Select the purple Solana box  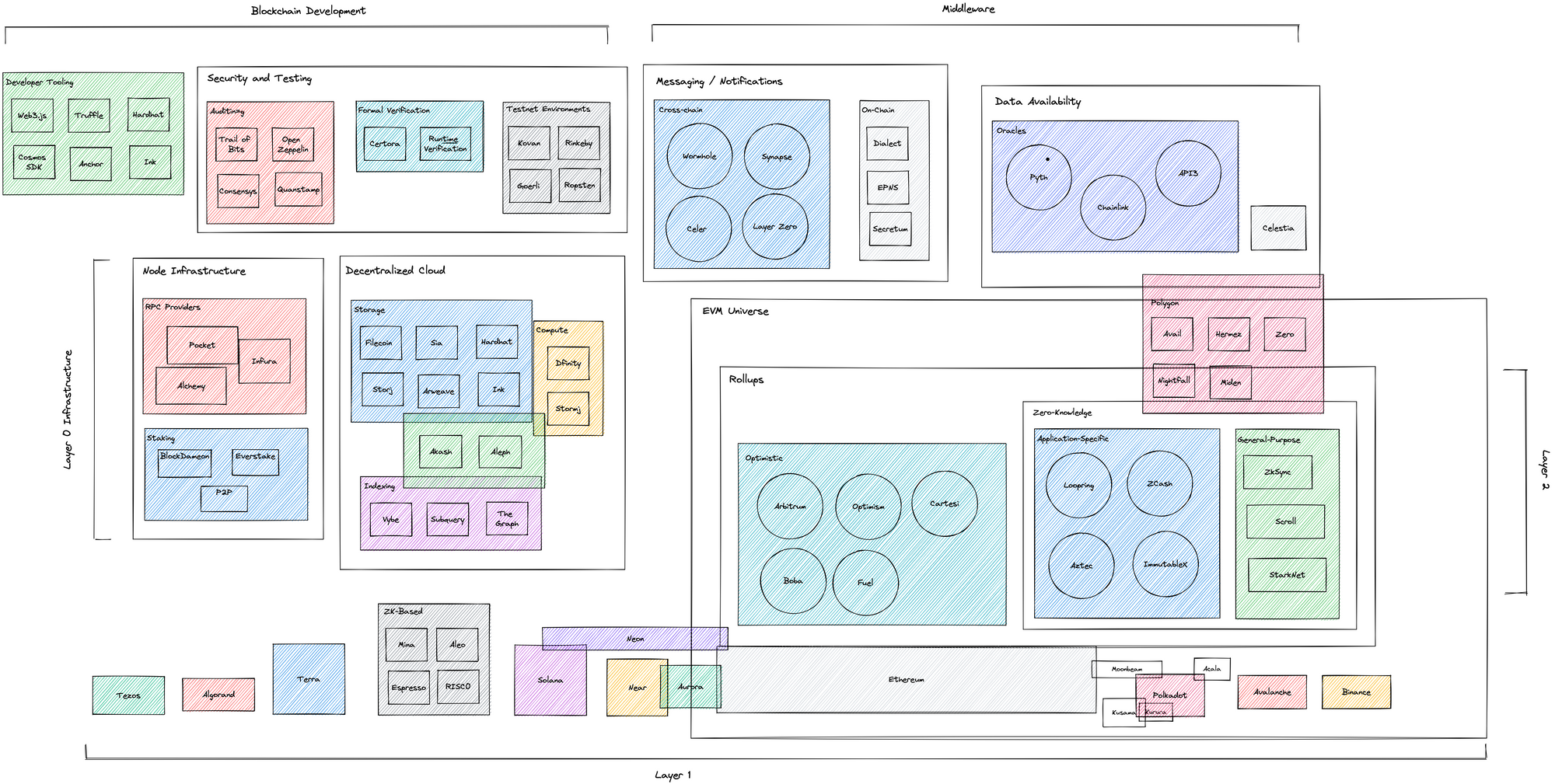tap(550, 681)
